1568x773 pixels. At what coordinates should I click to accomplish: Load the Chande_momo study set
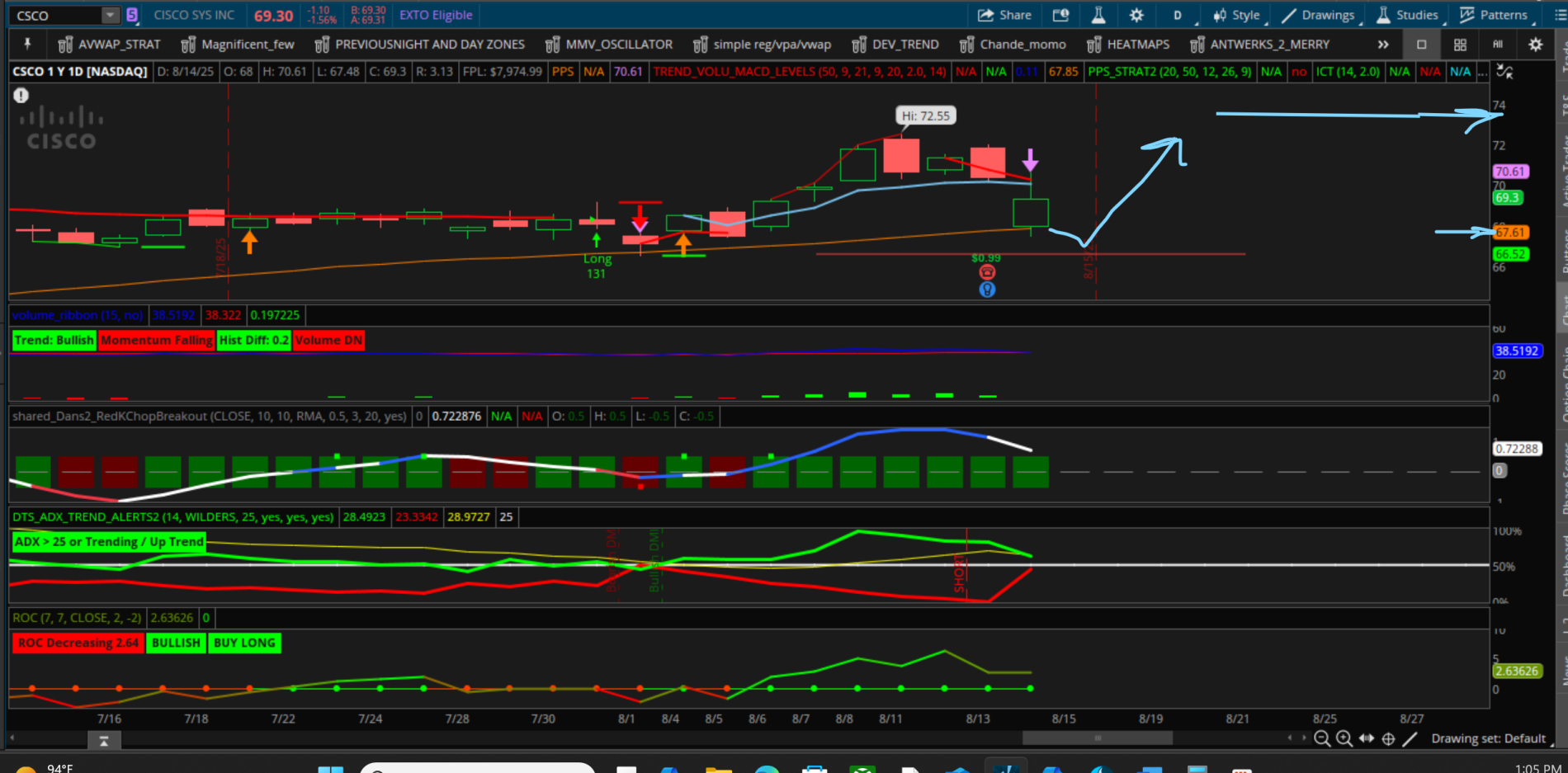click(1013, 45)
